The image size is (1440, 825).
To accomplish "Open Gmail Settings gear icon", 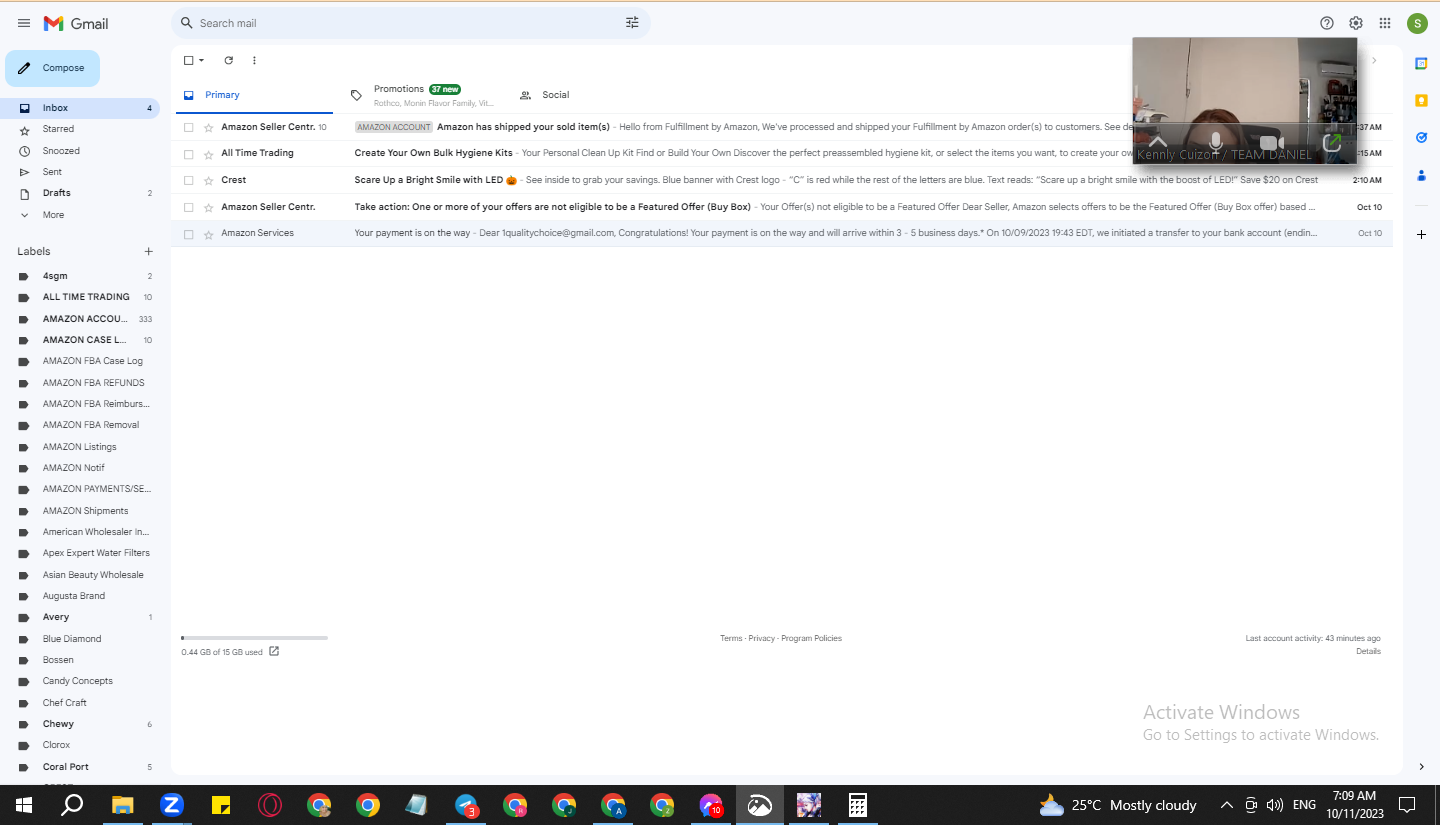I will pyautogui.click(x=1356, y=23).
